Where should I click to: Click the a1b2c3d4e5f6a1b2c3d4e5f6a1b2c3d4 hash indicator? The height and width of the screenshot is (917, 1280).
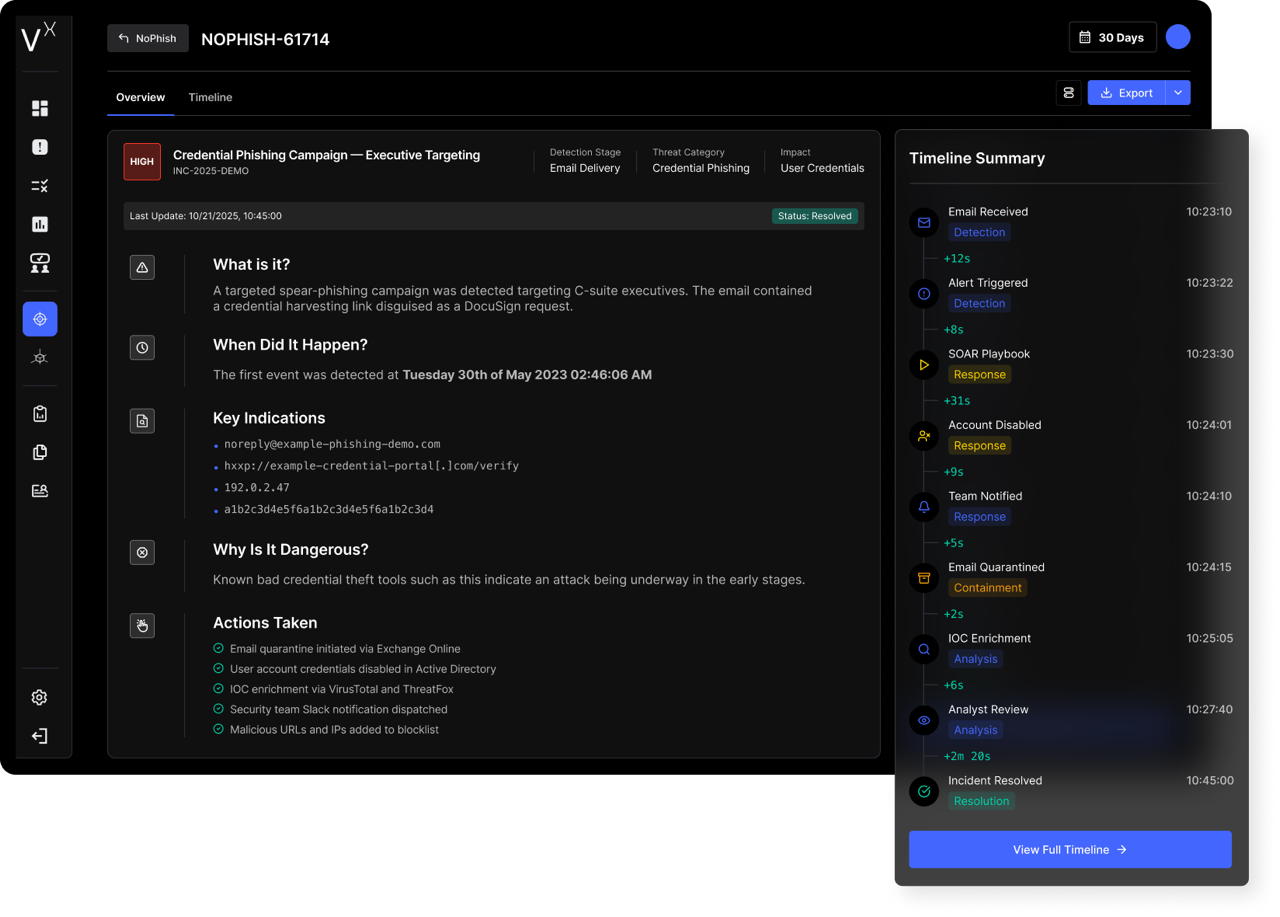(329, 510)
